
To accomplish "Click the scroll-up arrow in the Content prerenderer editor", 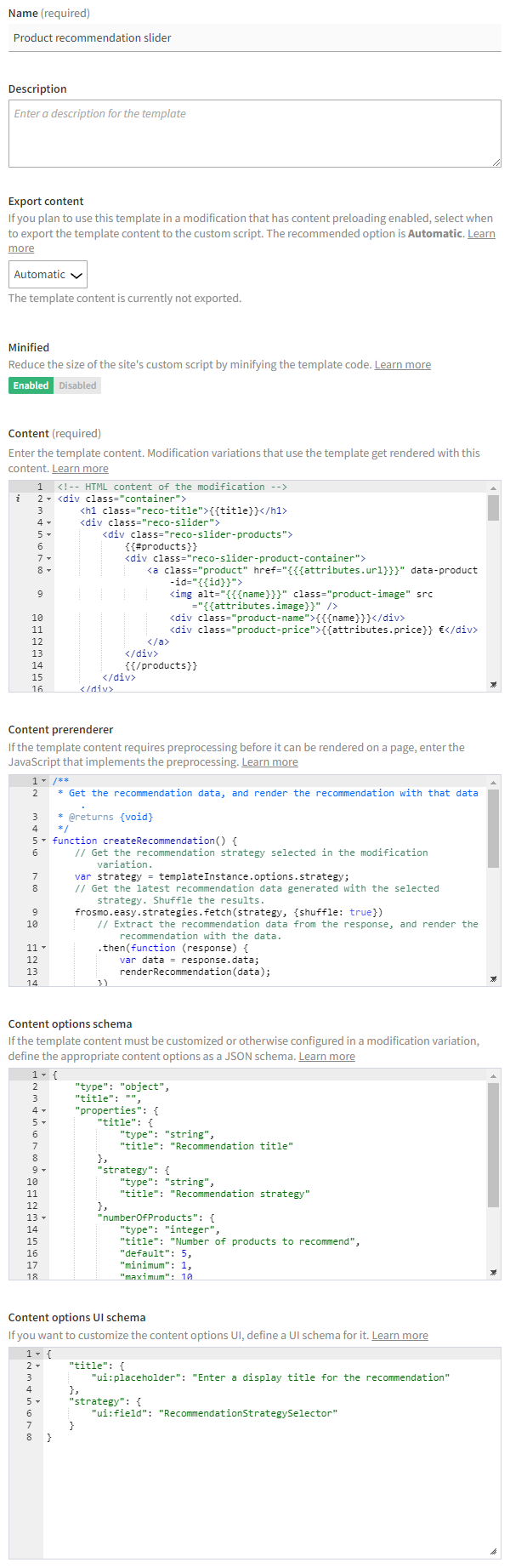I will click(493, 782).
